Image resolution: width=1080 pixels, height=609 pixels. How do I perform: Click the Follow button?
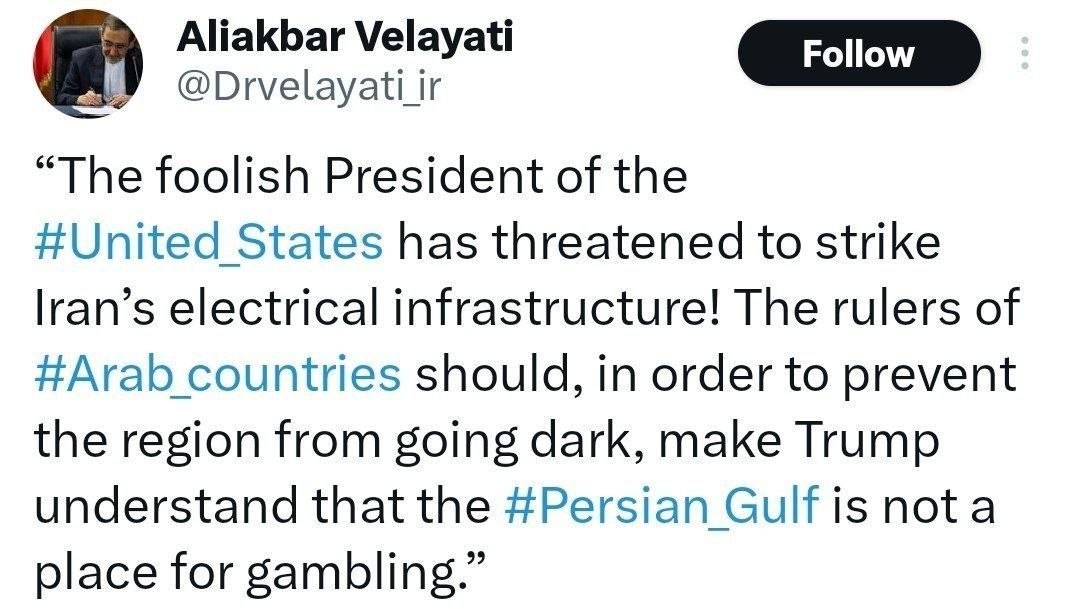click(858, 53)
